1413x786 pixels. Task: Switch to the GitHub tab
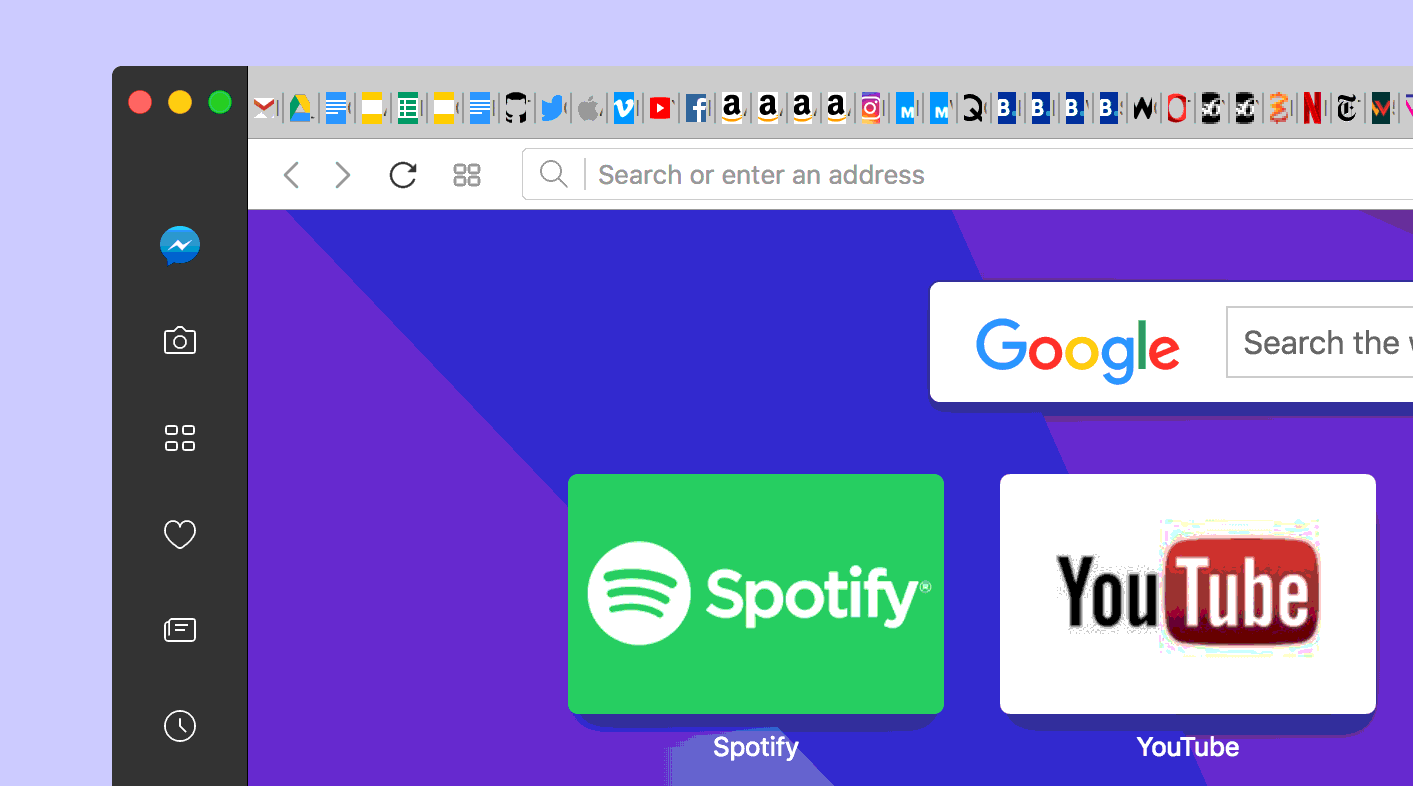pyautogui.click(x=515, y=108)
